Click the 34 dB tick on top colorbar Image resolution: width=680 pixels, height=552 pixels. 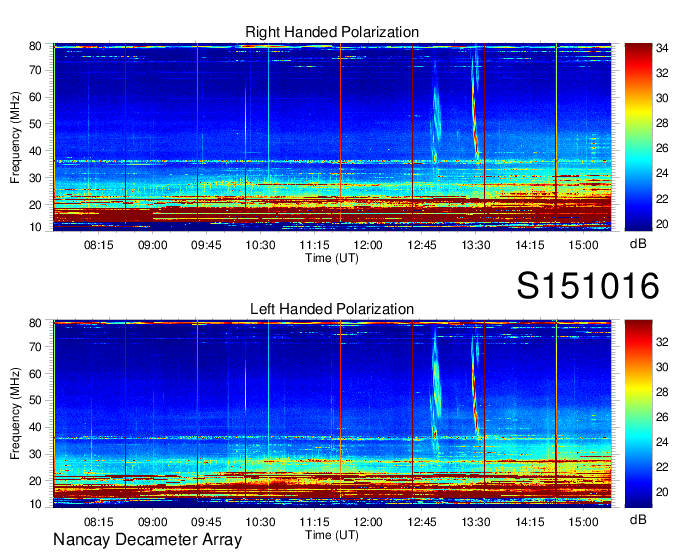(662, 48)
